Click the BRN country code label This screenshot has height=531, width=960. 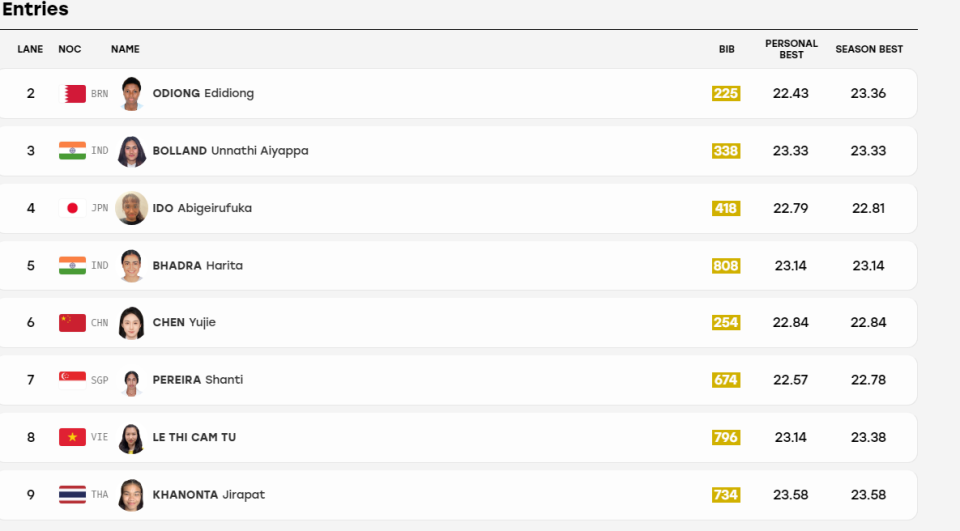pyautogui.click(x=99, y=94)
